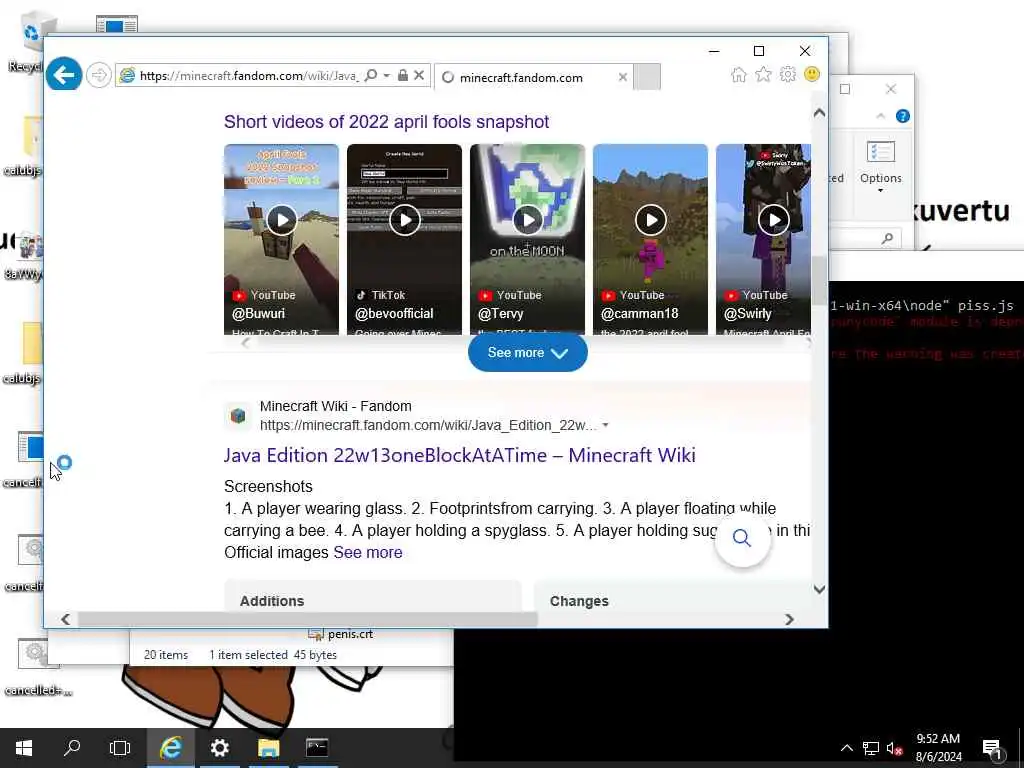
Task: Play the @Buwuri YouTube video
Action: [x=281, y=220]
